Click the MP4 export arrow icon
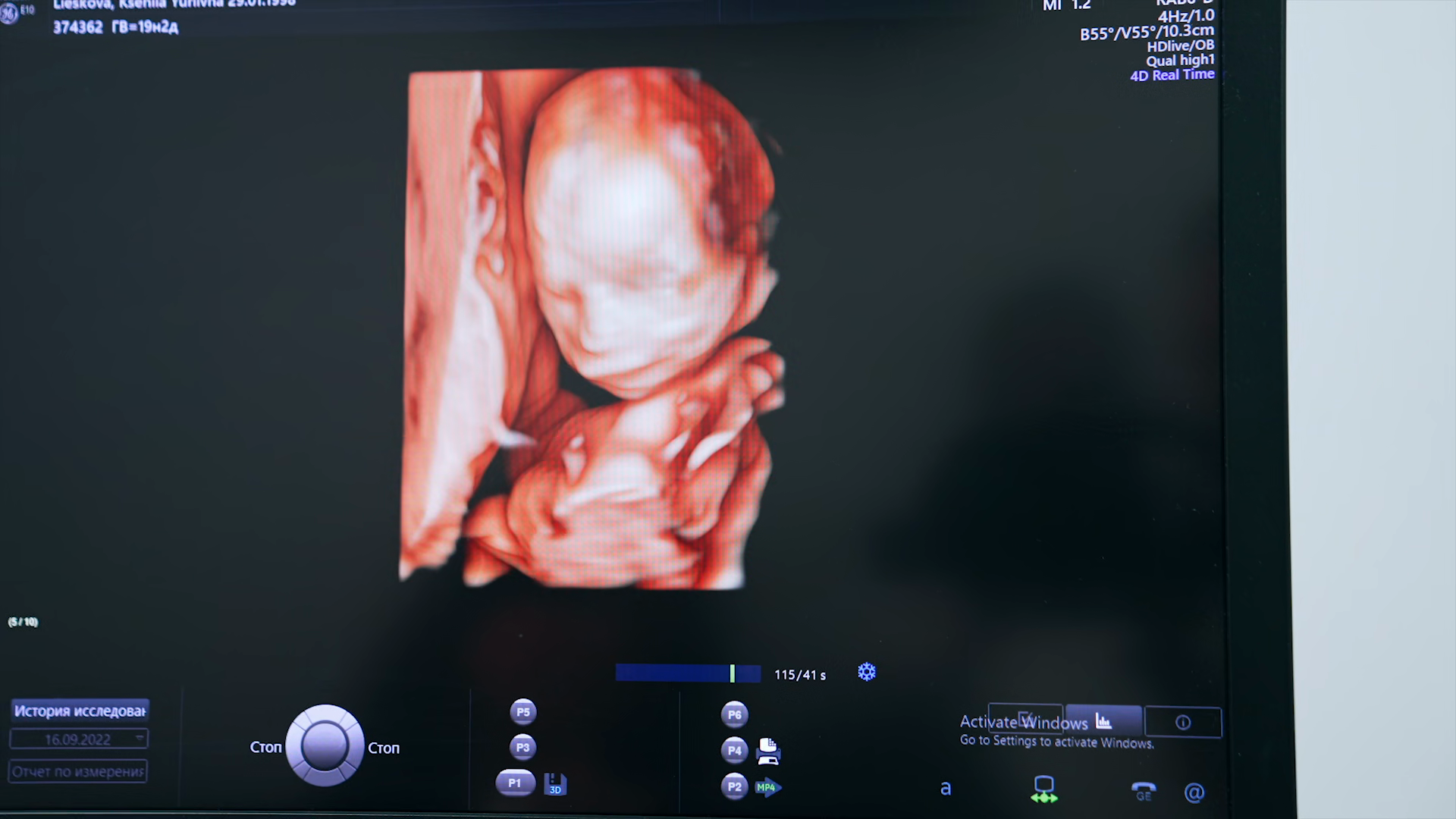Viewport: 1456px width, 819px height. [768, 787]
